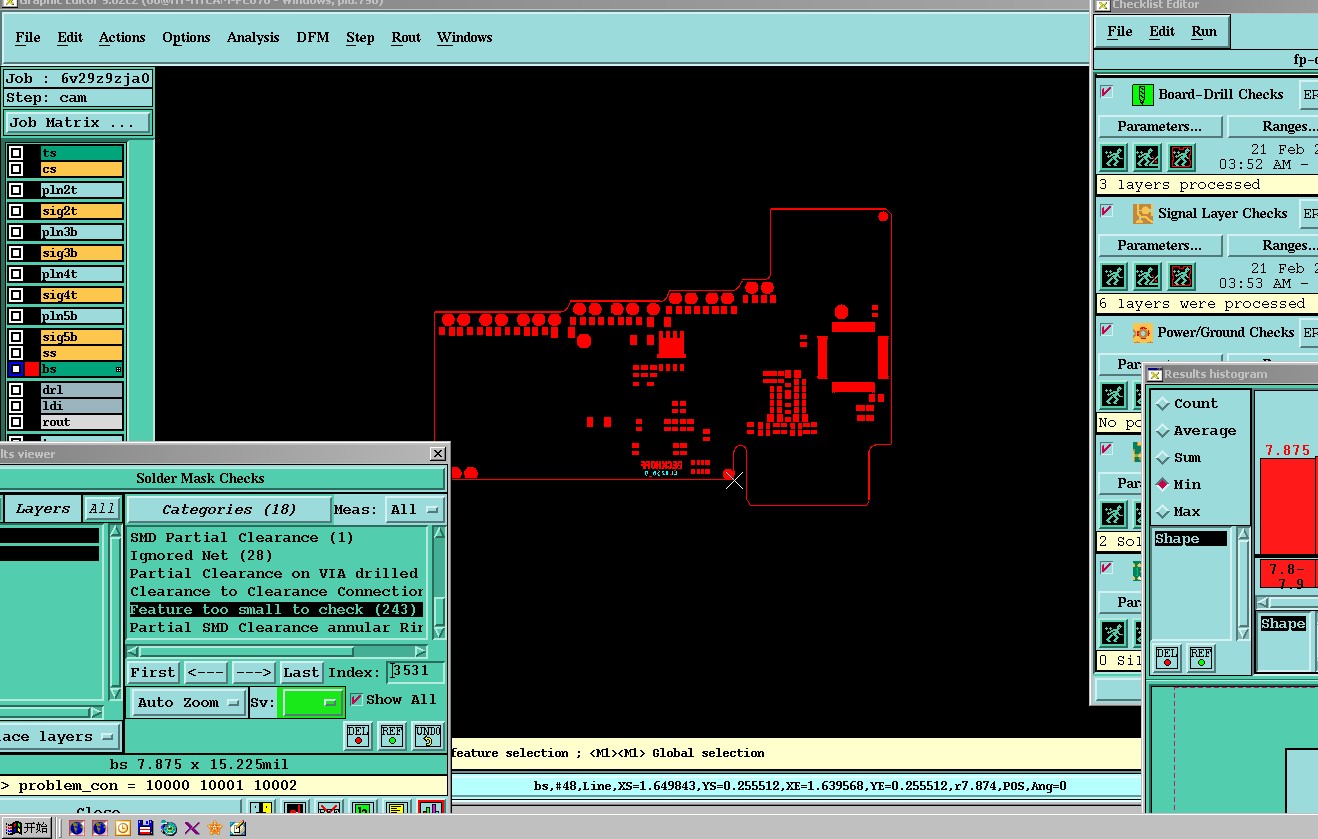
Task: Select 'Ignored Net (28)' category row
Action: coord(276,556)
